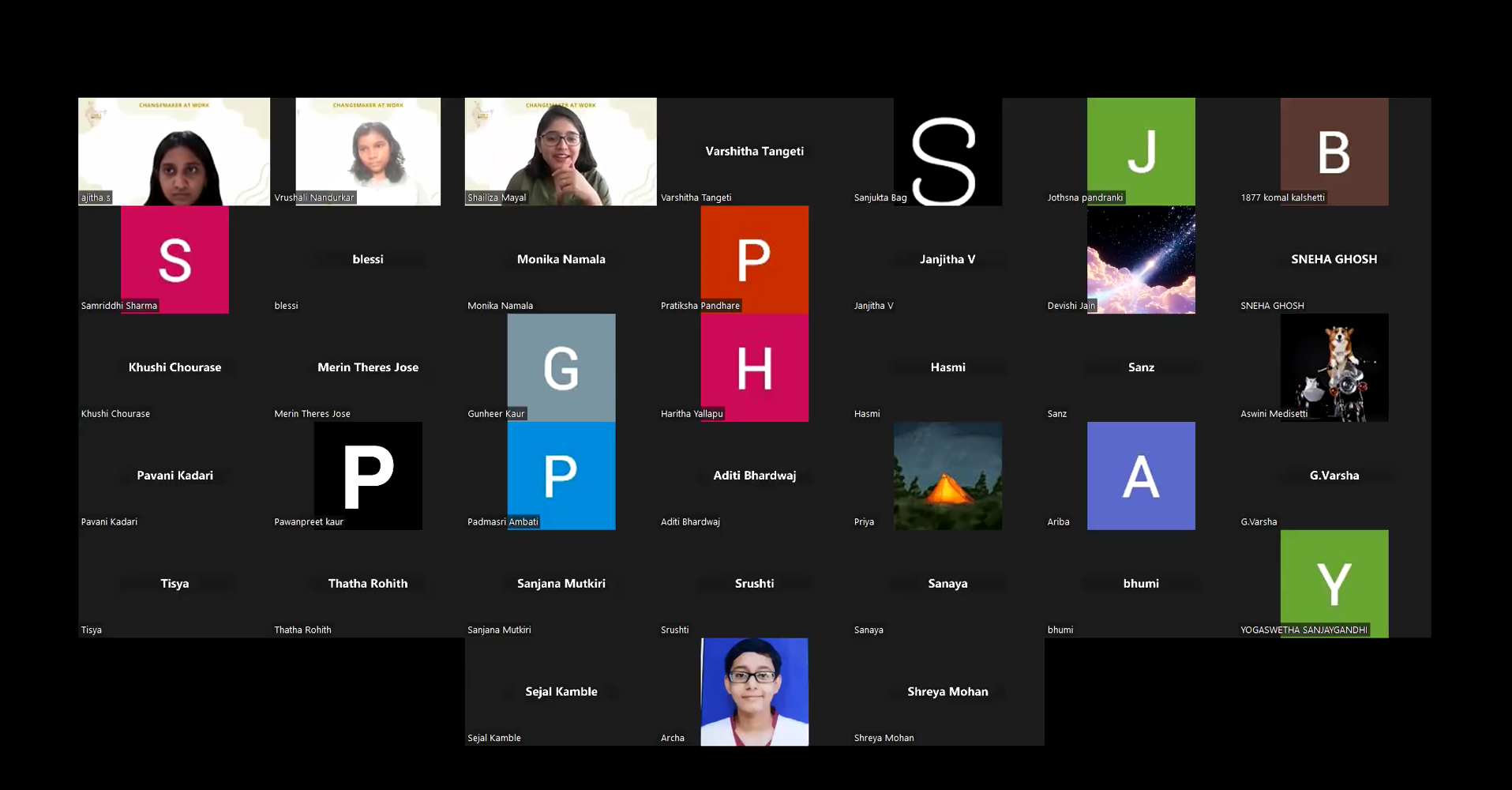Image resolution: width=1512 pixels, height=790 pixels.
Task: Click Aswini Medisetti's dog profile picture
Action: [1334, 367]
